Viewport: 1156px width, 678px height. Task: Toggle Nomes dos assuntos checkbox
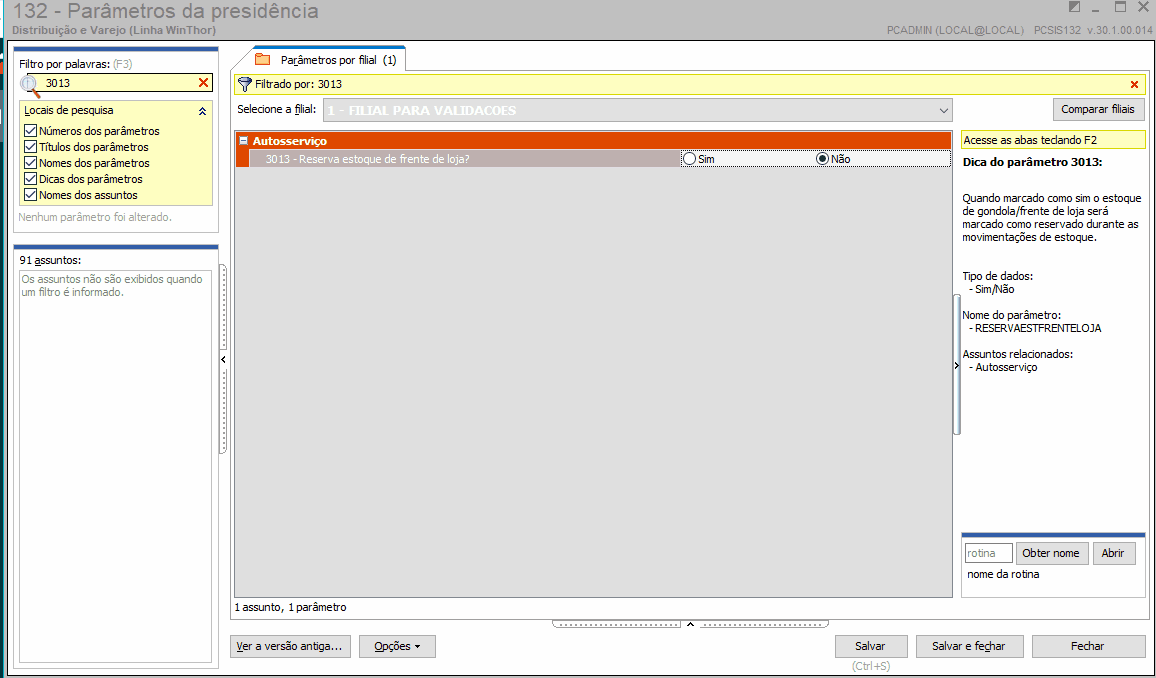(x=30, y=195)
